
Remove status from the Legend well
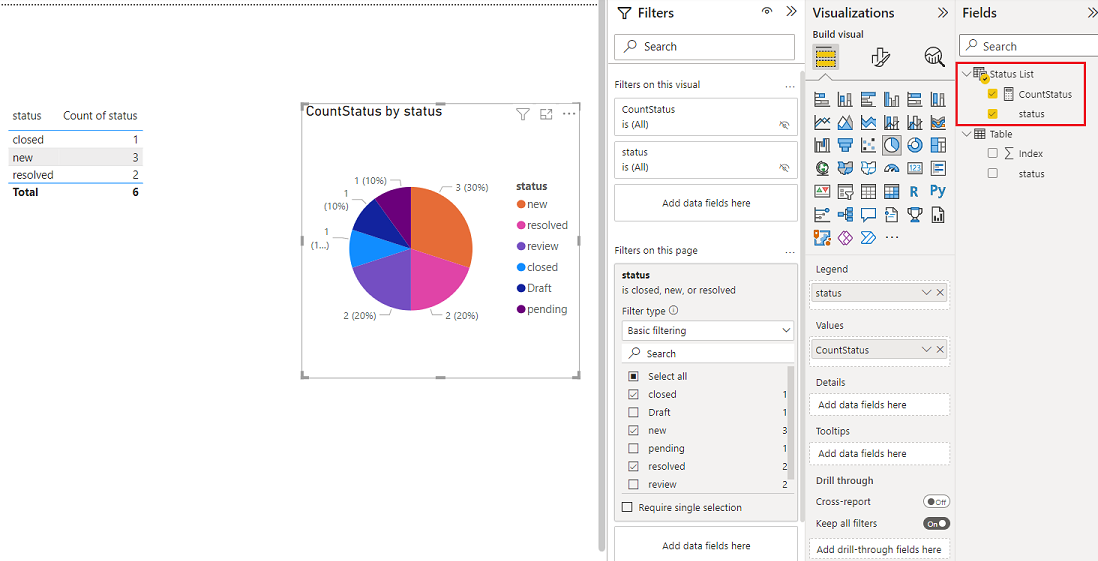[x=940, y=293]
